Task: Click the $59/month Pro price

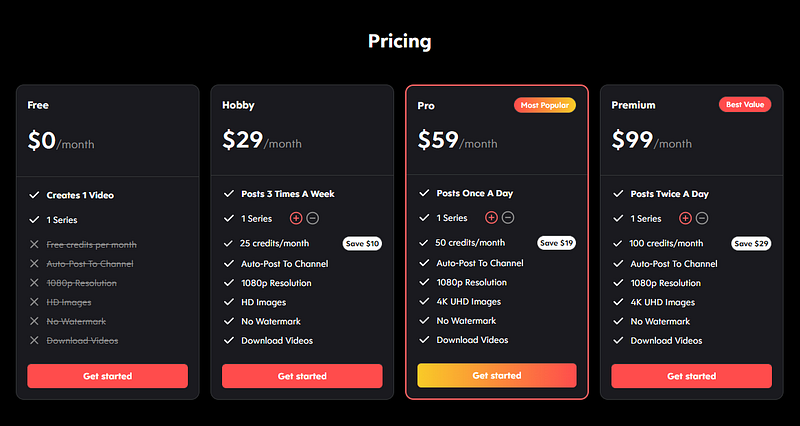Action: [457, 140]
